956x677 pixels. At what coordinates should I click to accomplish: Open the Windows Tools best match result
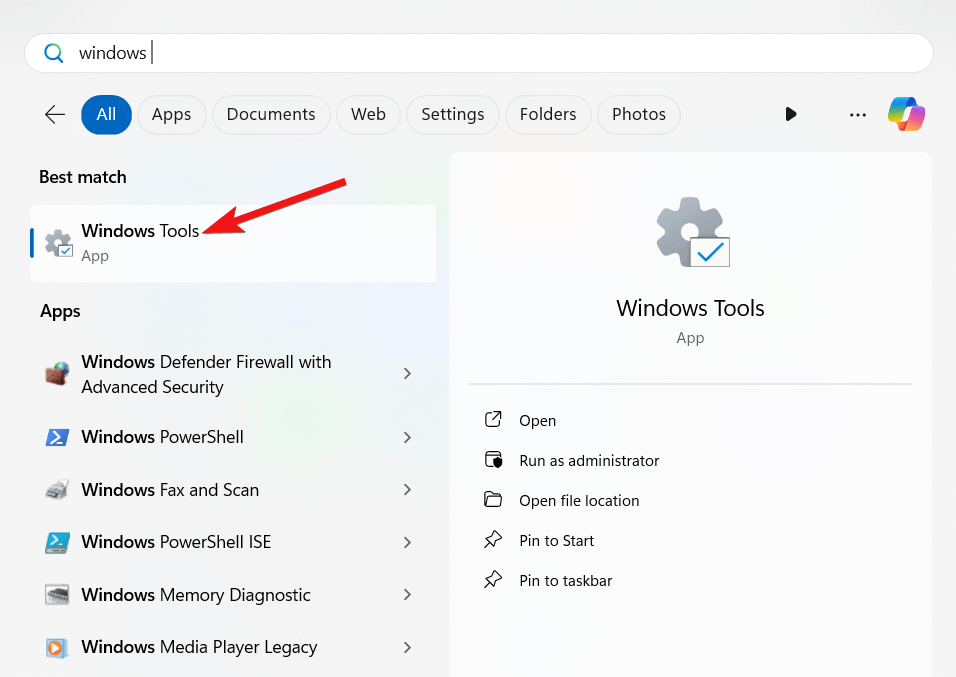tap(140, 242)
